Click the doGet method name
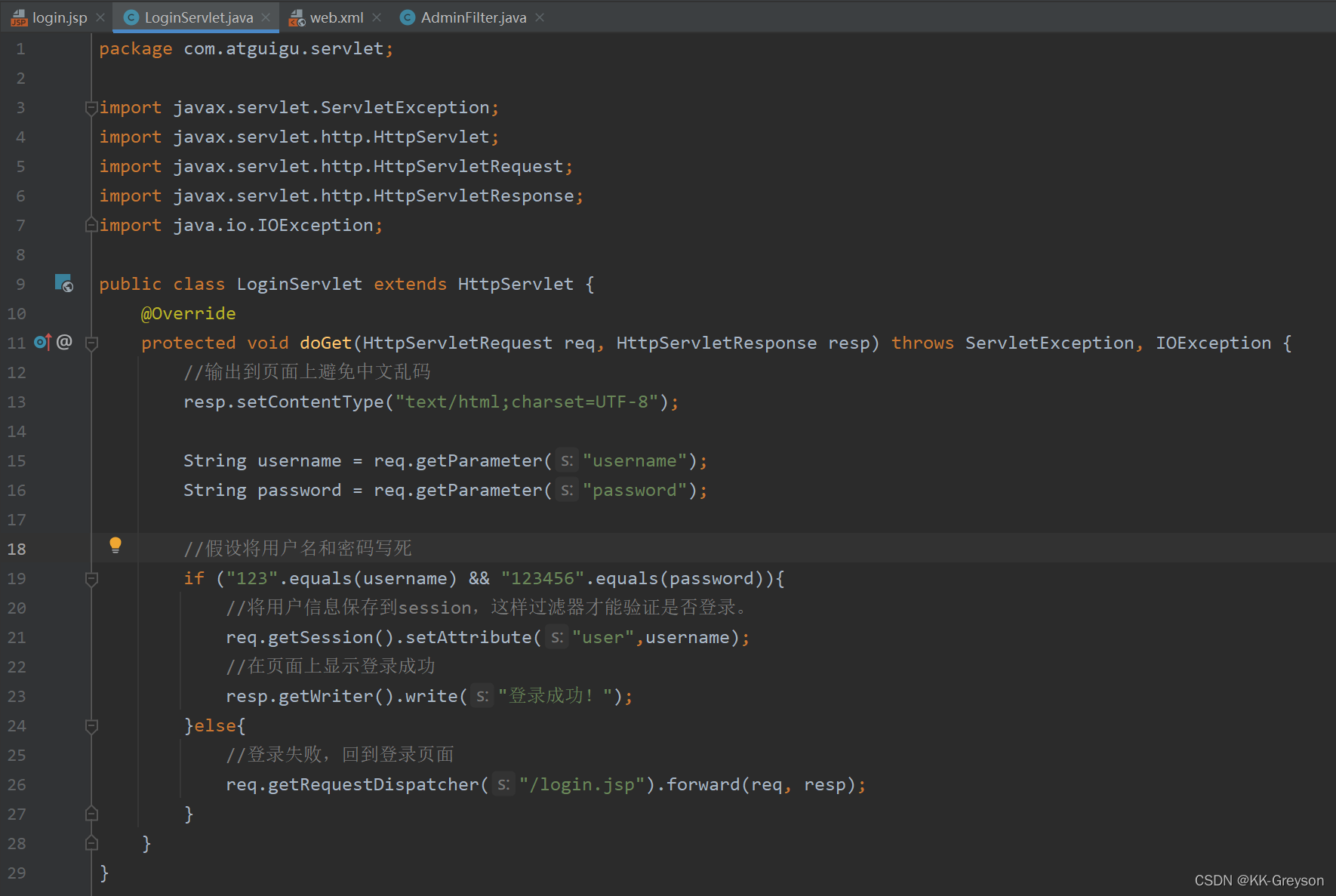 point(325,343)
